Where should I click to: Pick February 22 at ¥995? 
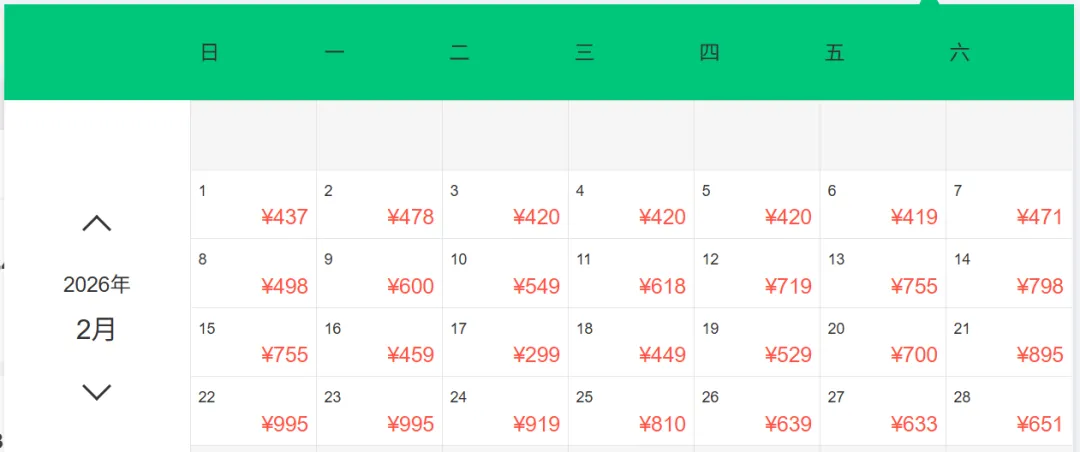[253, 412]
